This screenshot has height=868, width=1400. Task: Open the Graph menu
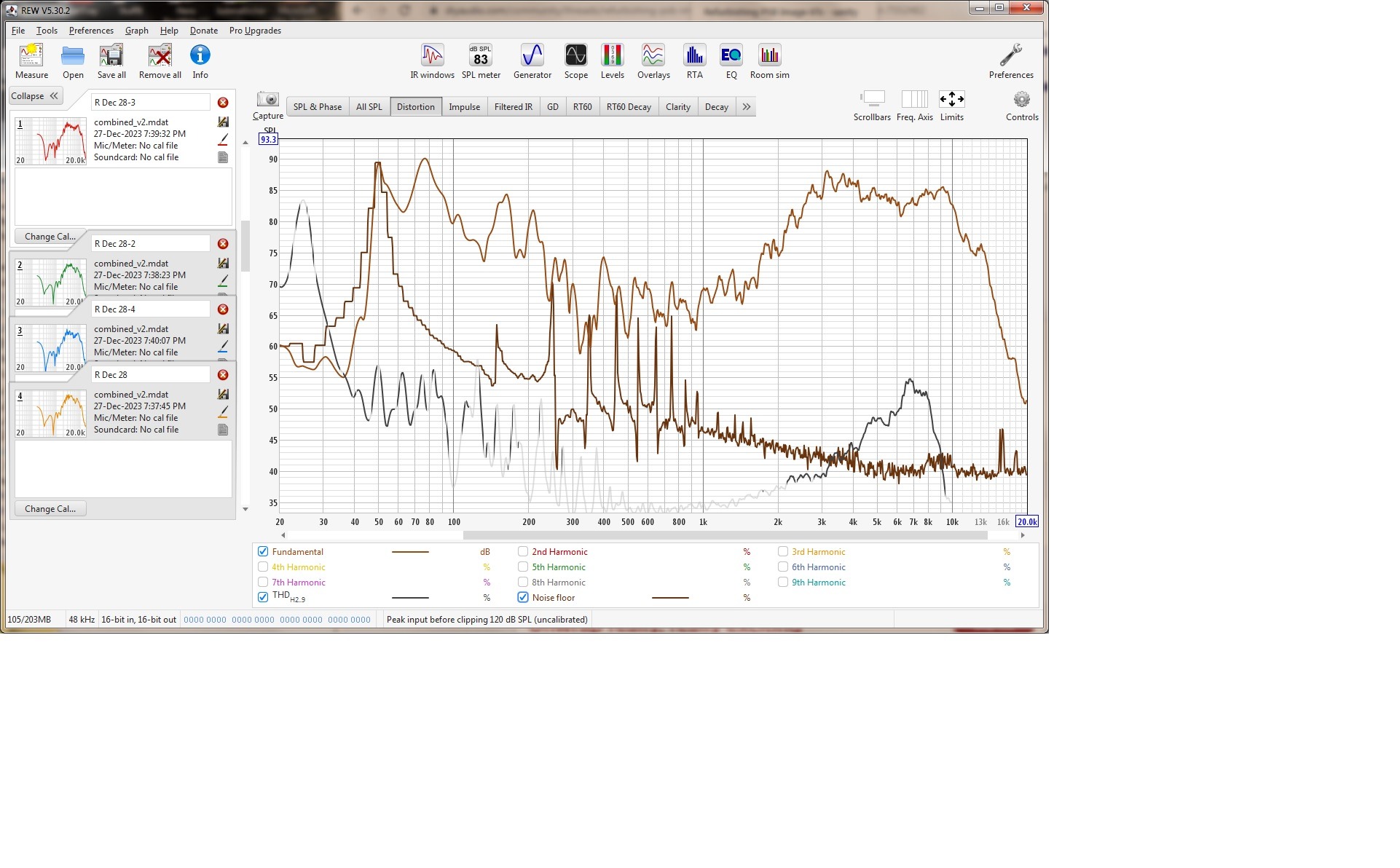click(x=136, y=31)
